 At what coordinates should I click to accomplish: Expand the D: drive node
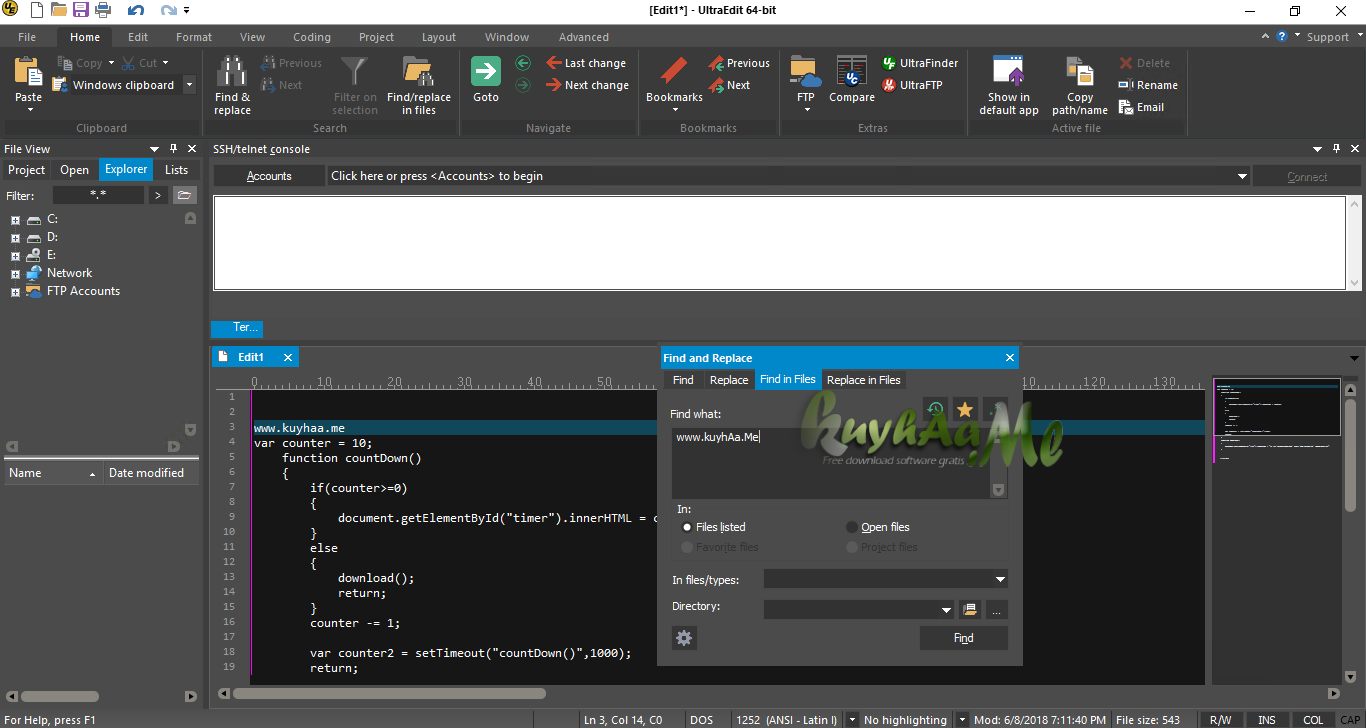[x=15, y=238]
